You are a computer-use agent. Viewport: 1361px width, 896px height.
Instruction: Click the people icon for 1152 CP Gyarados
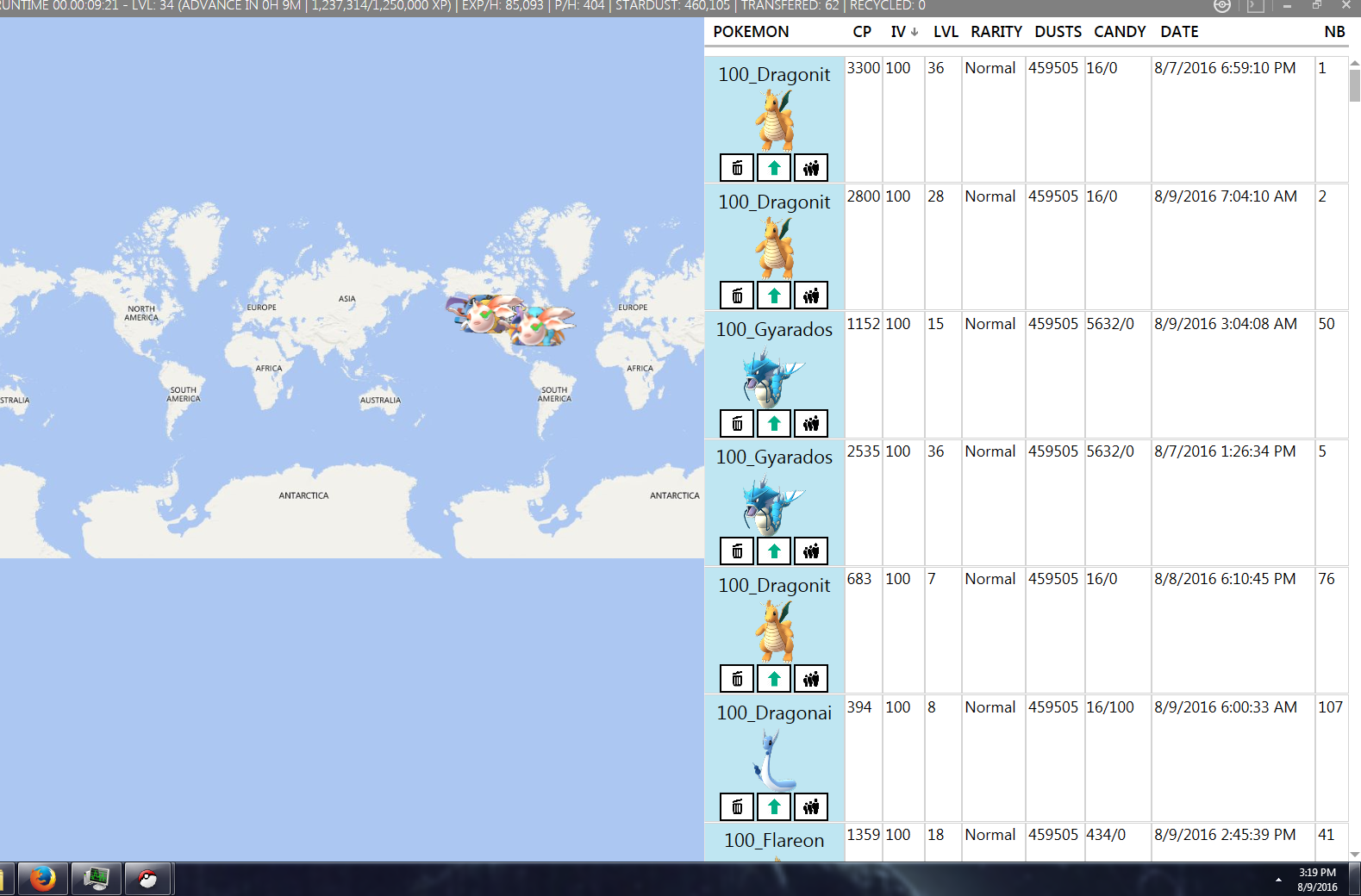coord(811,423)
